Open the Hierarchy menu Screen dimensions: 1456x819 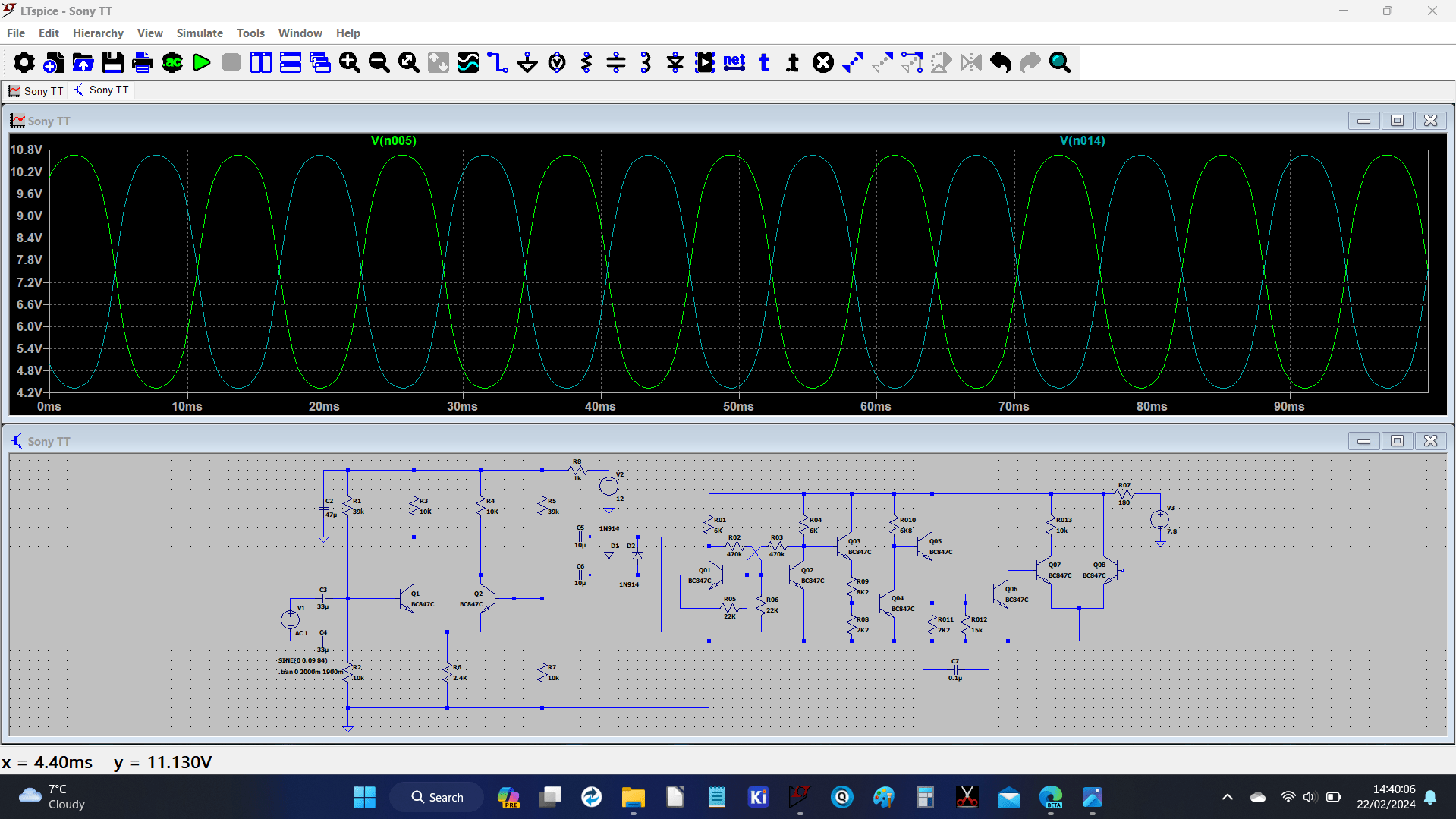[x=98, y=33]
